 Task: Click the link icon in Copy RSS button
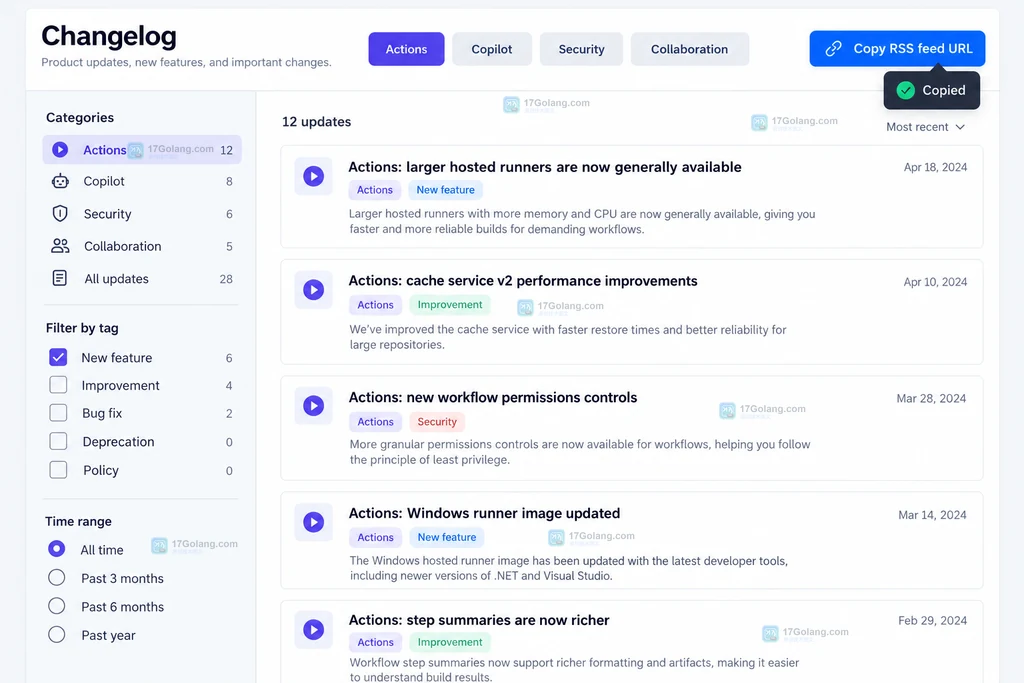833,49
